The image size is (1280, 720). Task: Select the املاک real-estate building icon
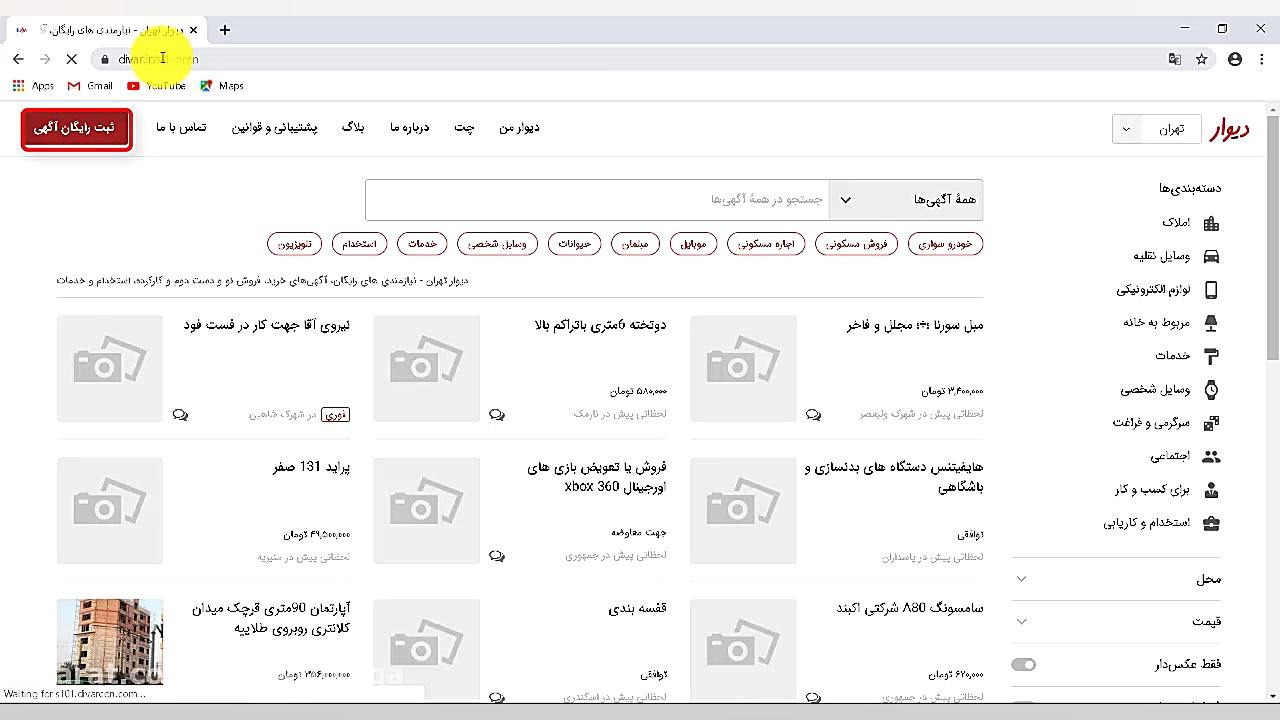click(x=1210, y=222)
